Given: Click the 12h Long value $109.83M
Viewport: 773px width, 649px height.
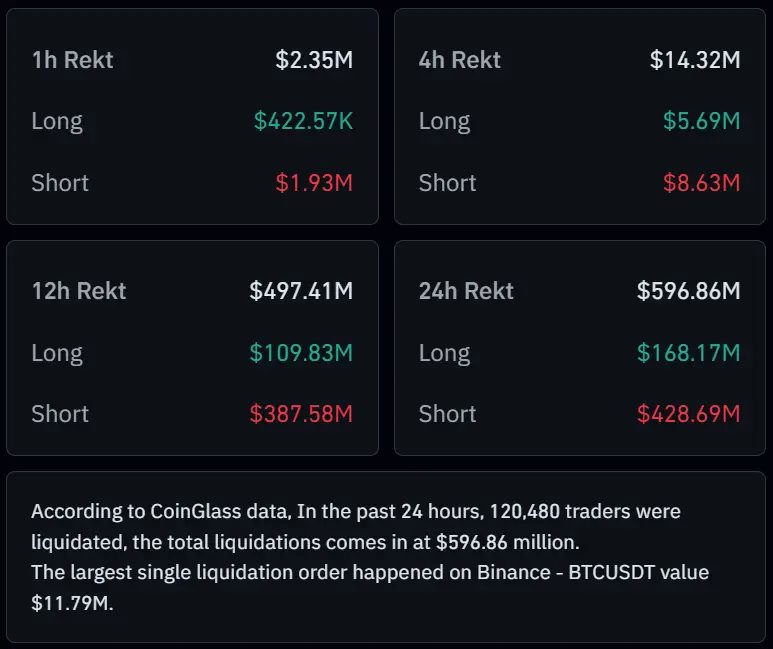Looking at the screenshot, I should 301,353.
